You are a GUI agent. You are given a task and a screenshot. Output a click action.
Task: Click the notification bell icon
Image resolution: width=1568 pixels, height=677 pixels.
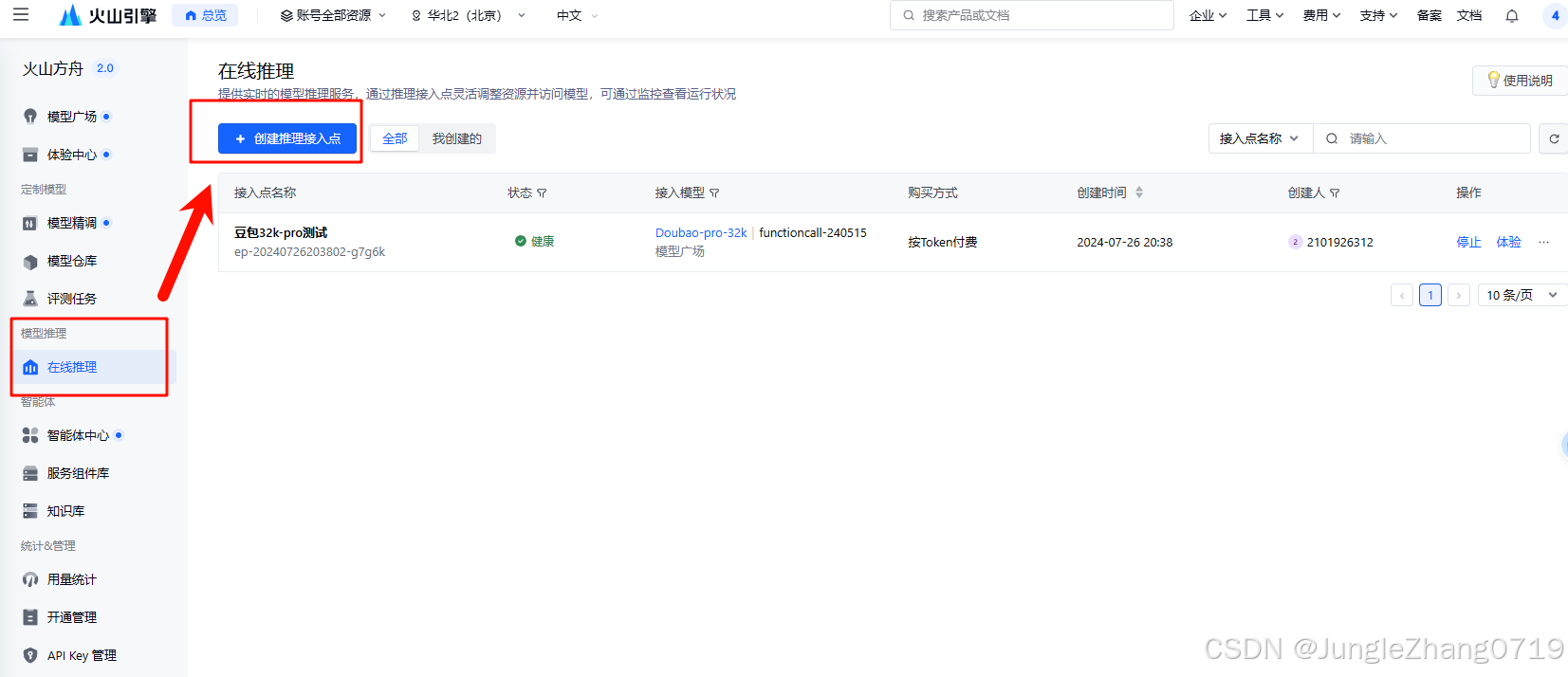[1512, 15]
